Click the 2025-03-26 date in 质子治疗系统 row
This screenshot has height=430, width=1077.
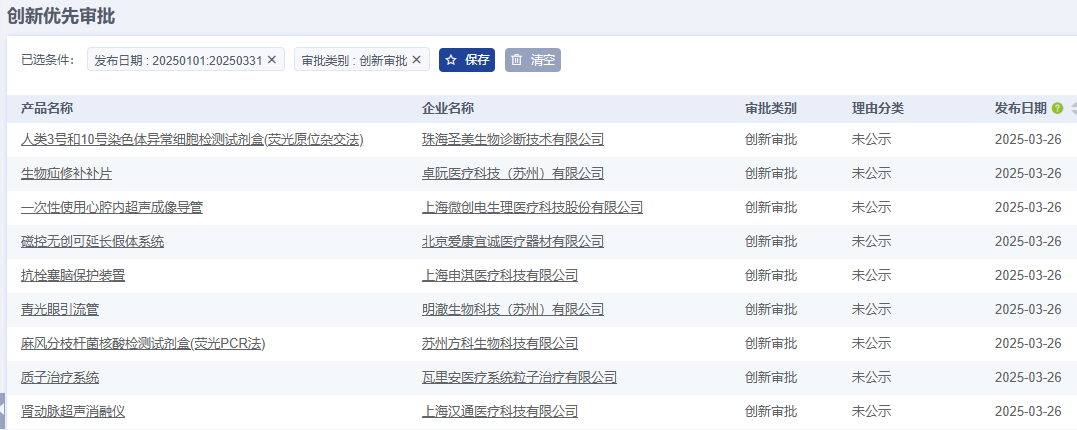point(1028,378)
